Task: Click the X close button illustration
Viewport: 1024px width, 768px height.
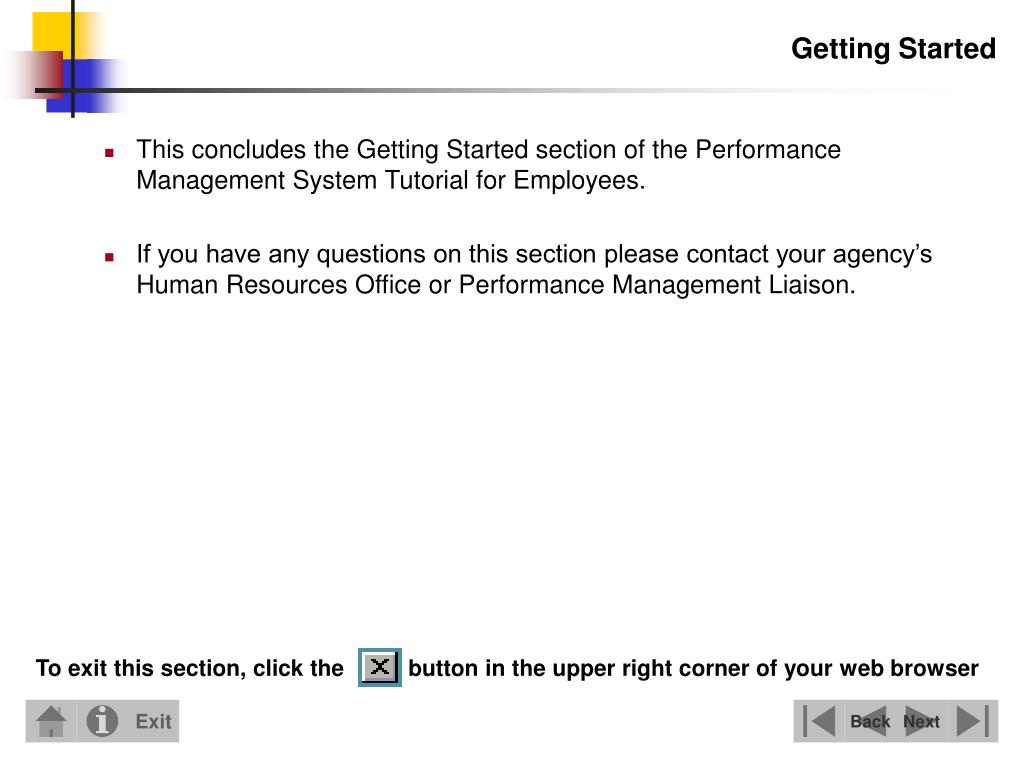Action: coord(379,667)
